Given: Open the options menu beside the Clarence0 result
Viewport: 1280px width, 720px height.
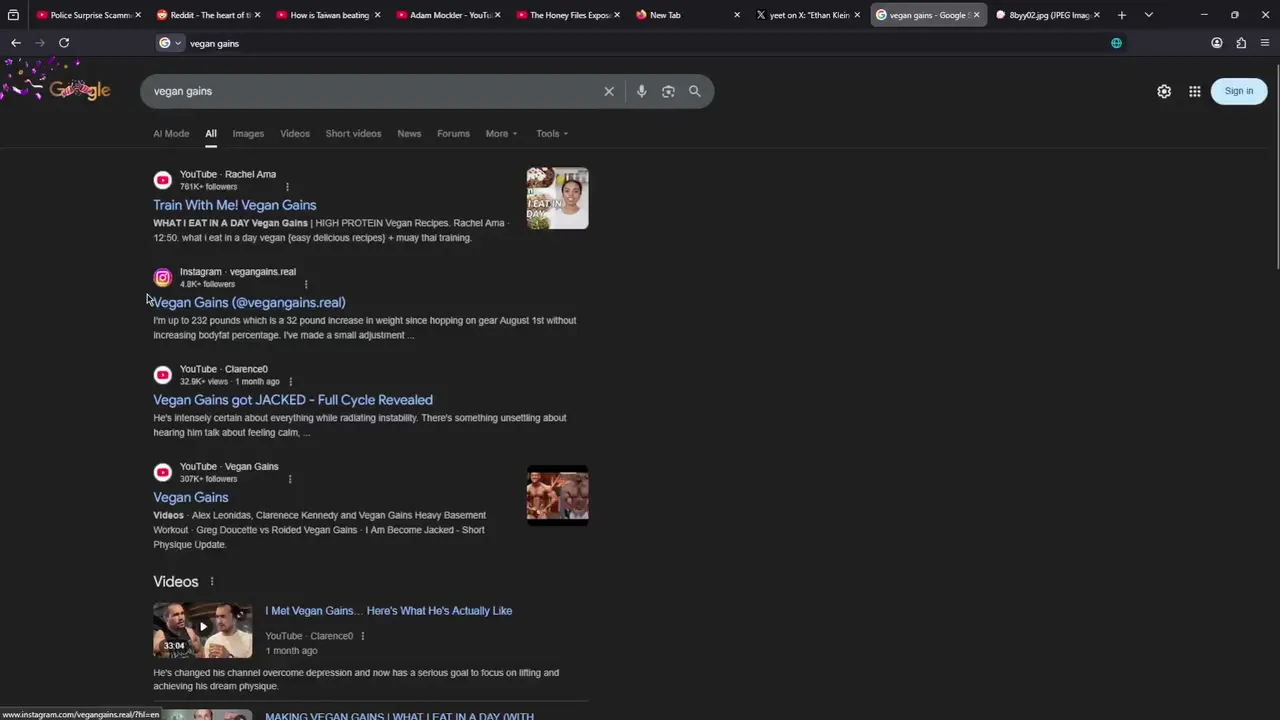Looking at the screenshot, I should pyautogui.click(x=290, y=382).
